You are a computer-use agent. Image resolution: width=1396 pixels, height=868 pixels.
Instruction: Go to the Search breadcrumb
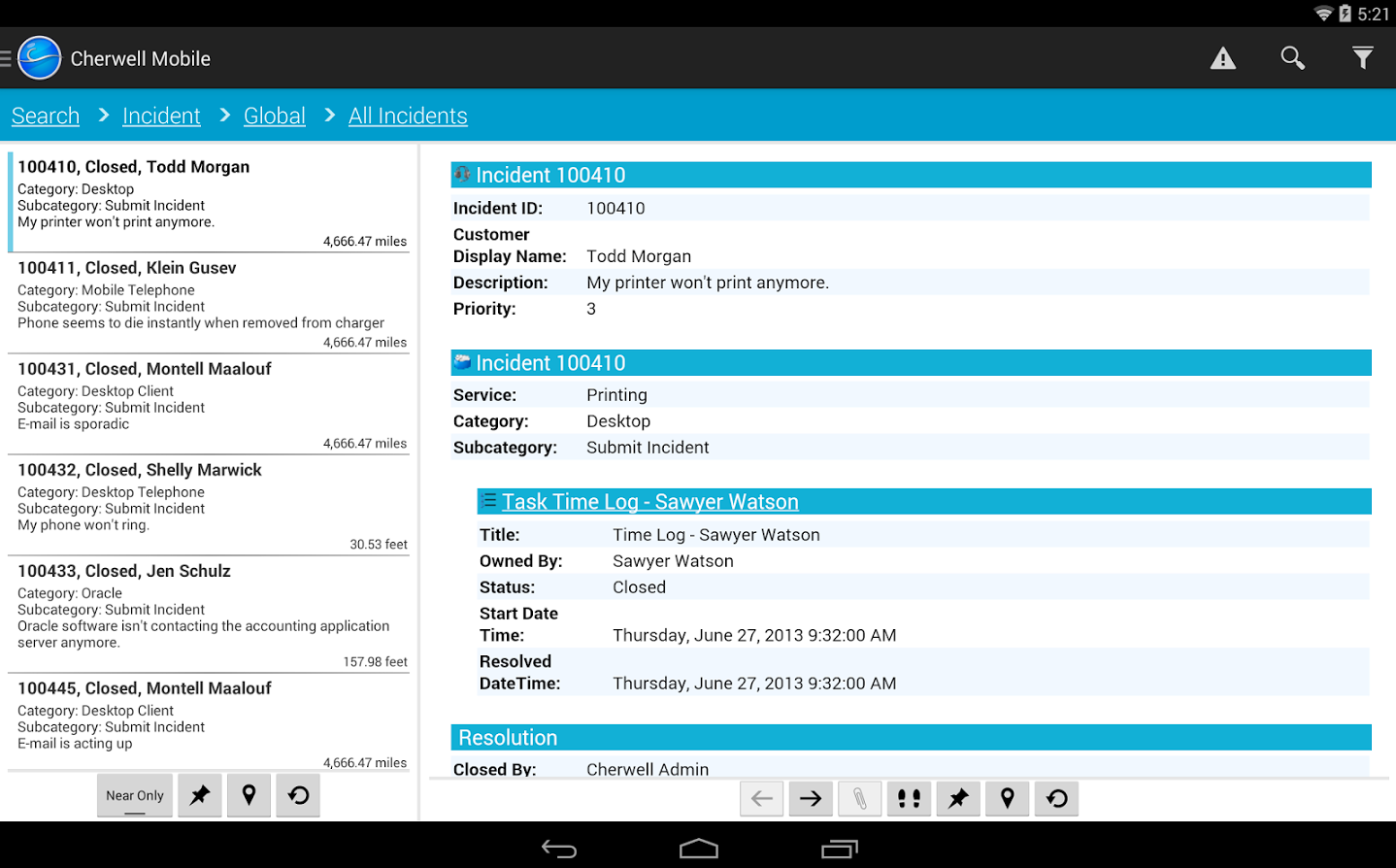46,116
